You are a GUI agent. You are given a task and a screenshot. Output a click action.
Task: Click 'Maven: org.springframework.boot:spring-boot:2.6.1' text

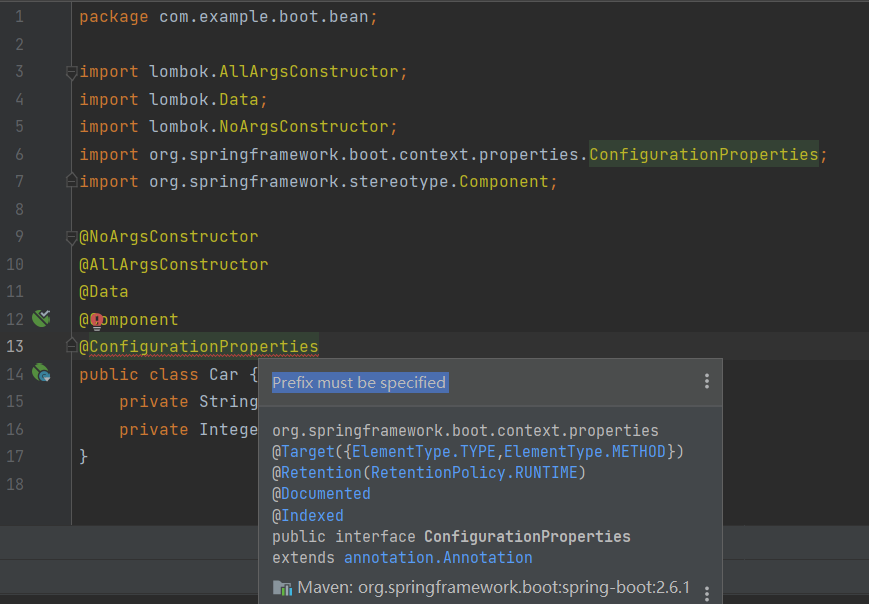pyautogui.click(x=493, y=587)
